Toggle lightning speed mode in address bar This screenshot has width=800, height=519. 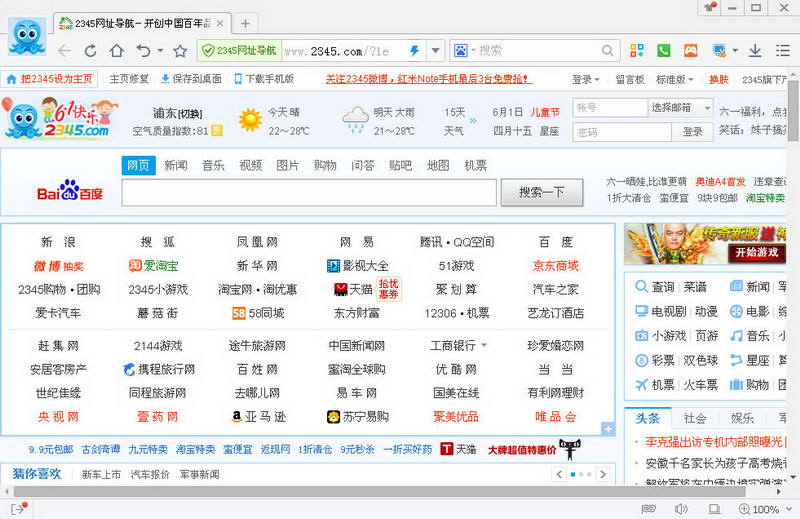pos(415,51)
